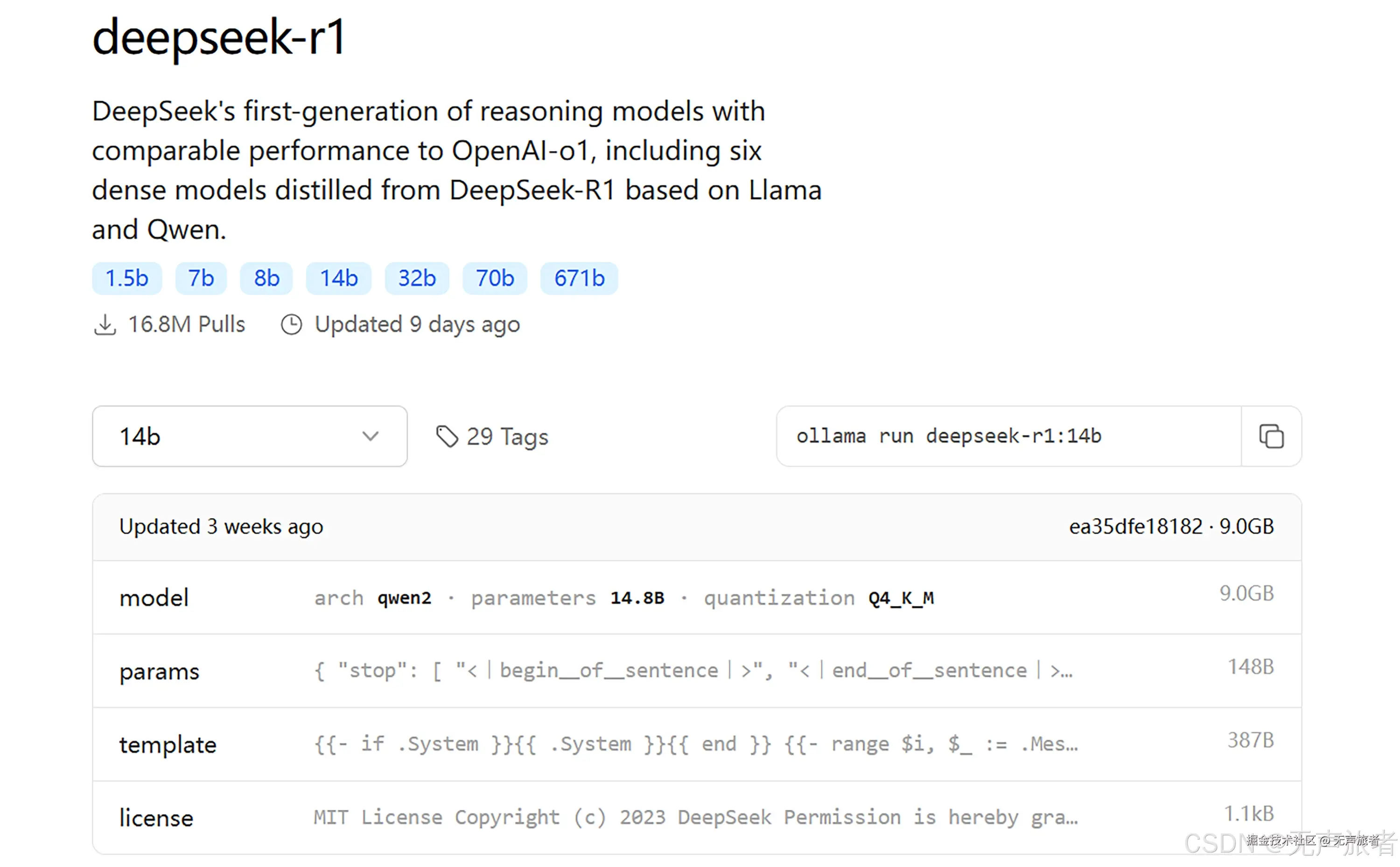Click the copy command icon

click(x=1270, y=436)
